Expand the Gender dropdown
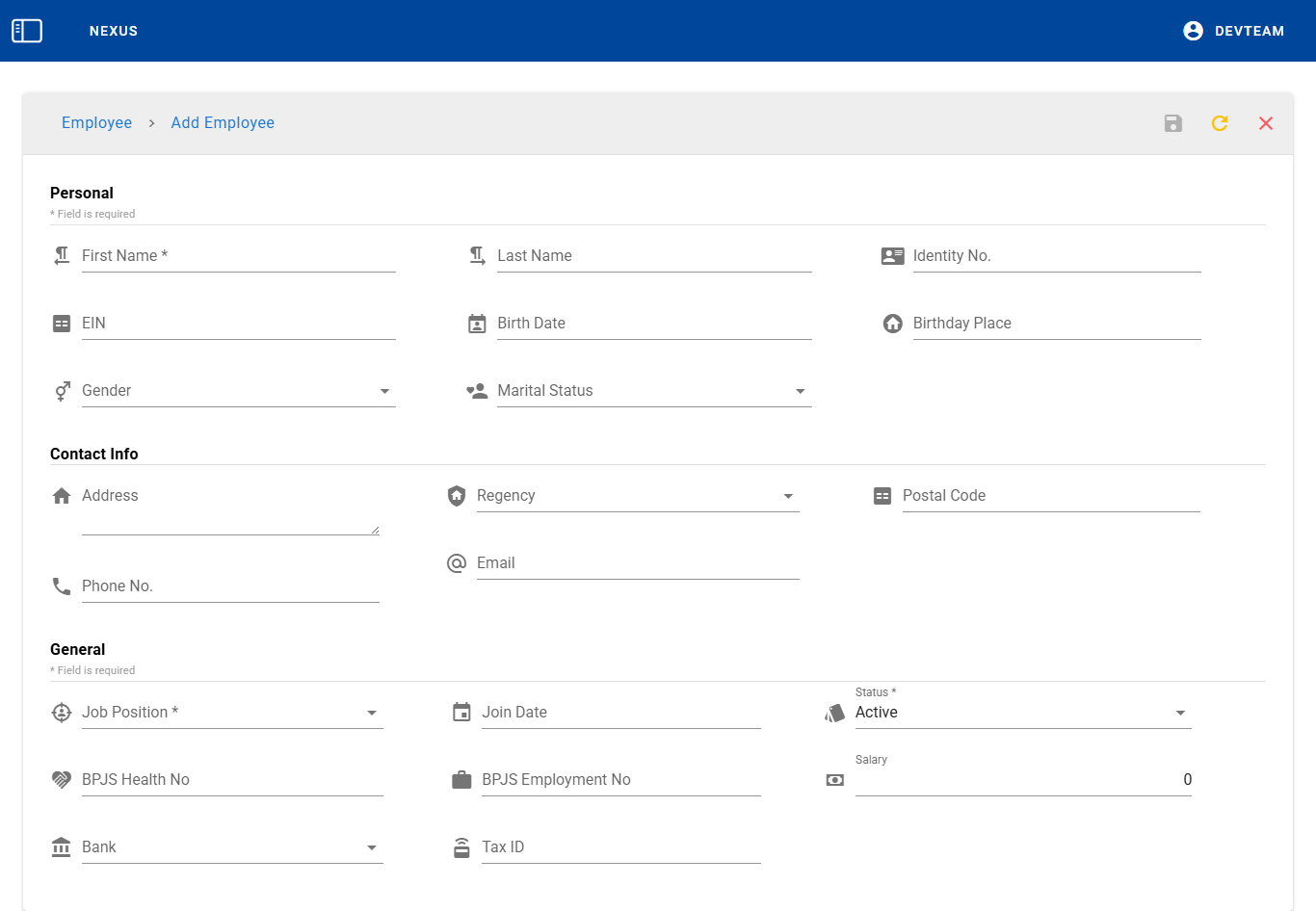This screenshot has width=1316, height=911. click(238, 391)
